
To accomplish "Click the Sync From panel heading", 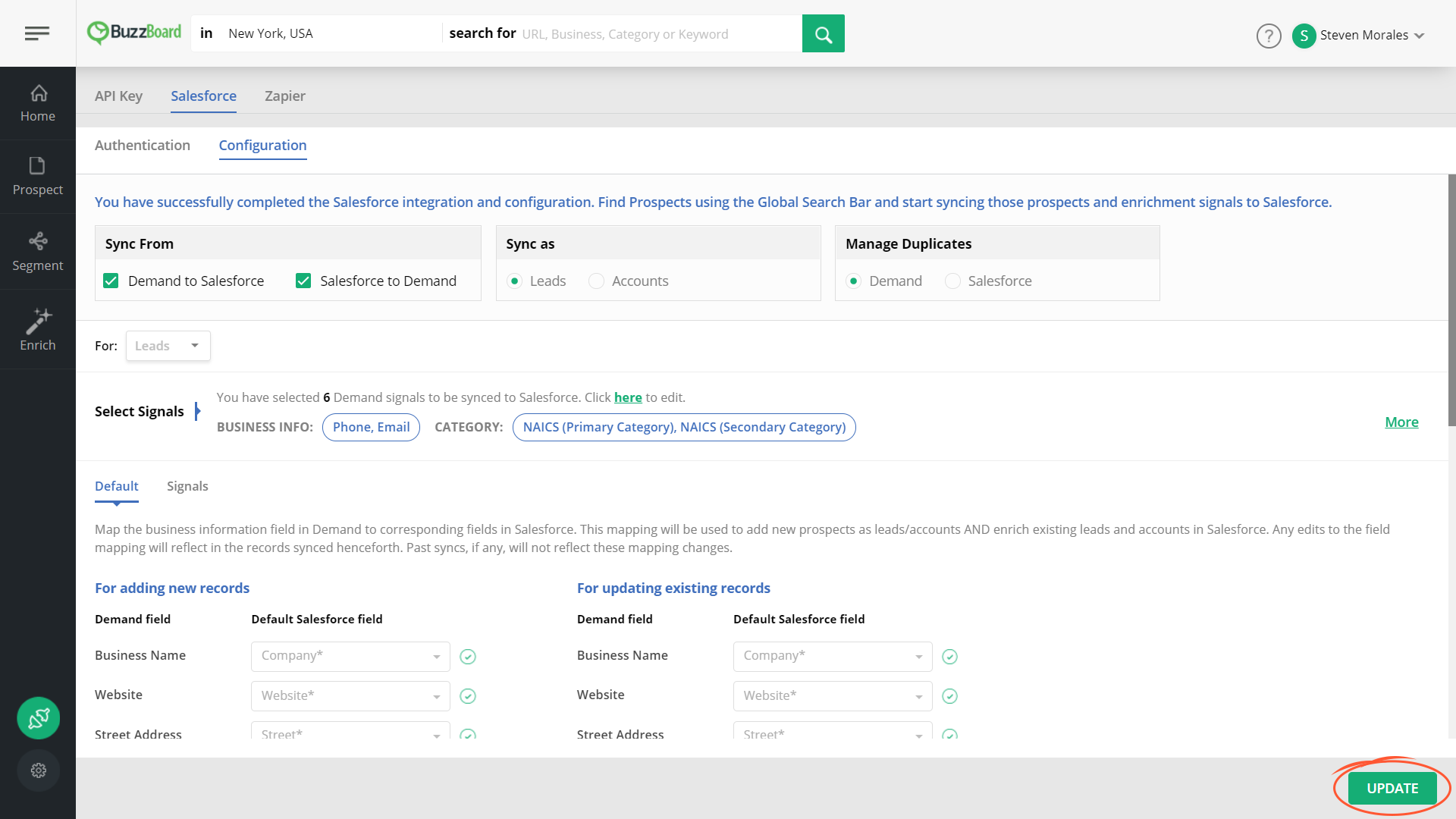I will 140,244.
